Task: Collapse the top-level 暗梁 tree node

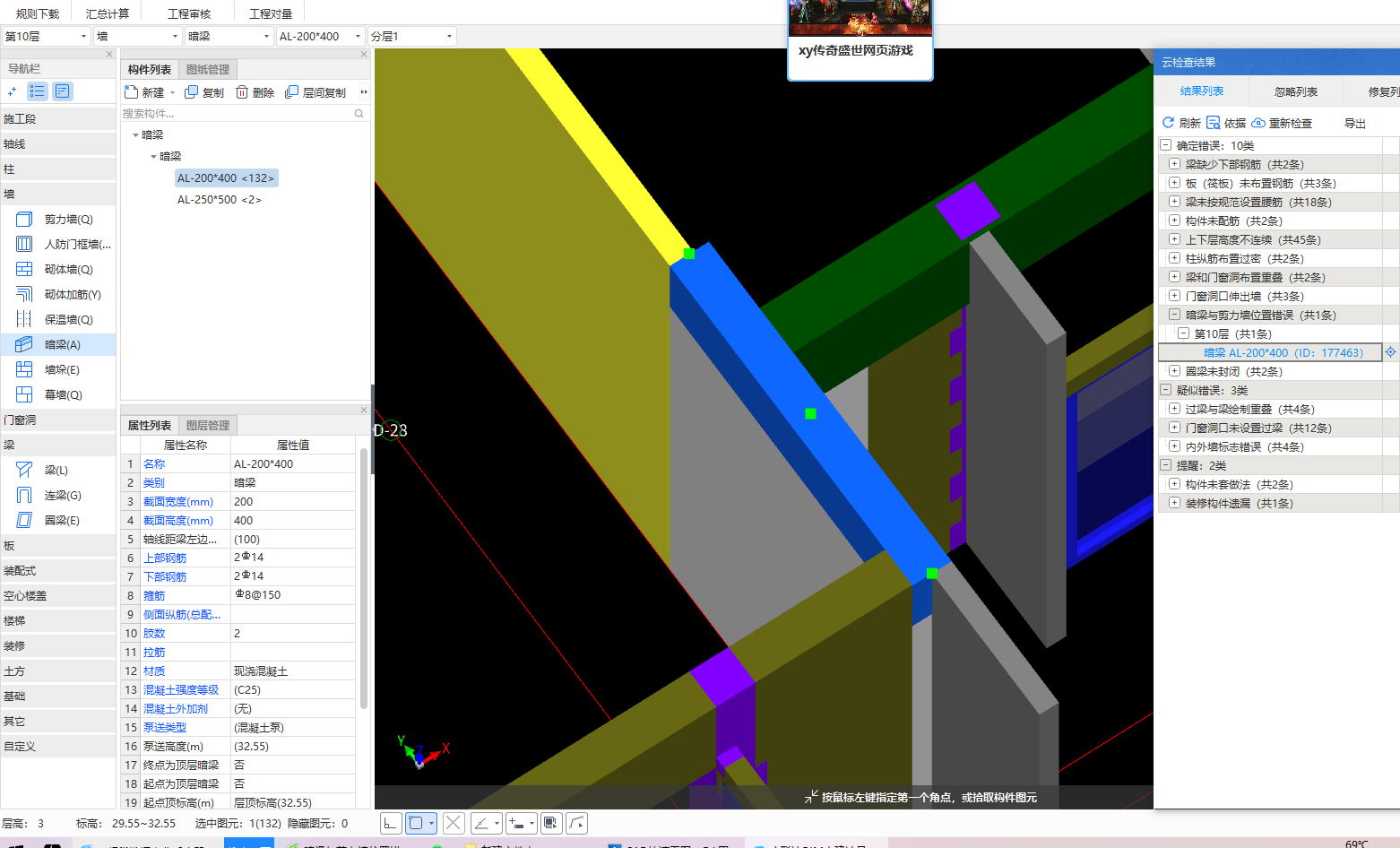Action: pos(135,135)
